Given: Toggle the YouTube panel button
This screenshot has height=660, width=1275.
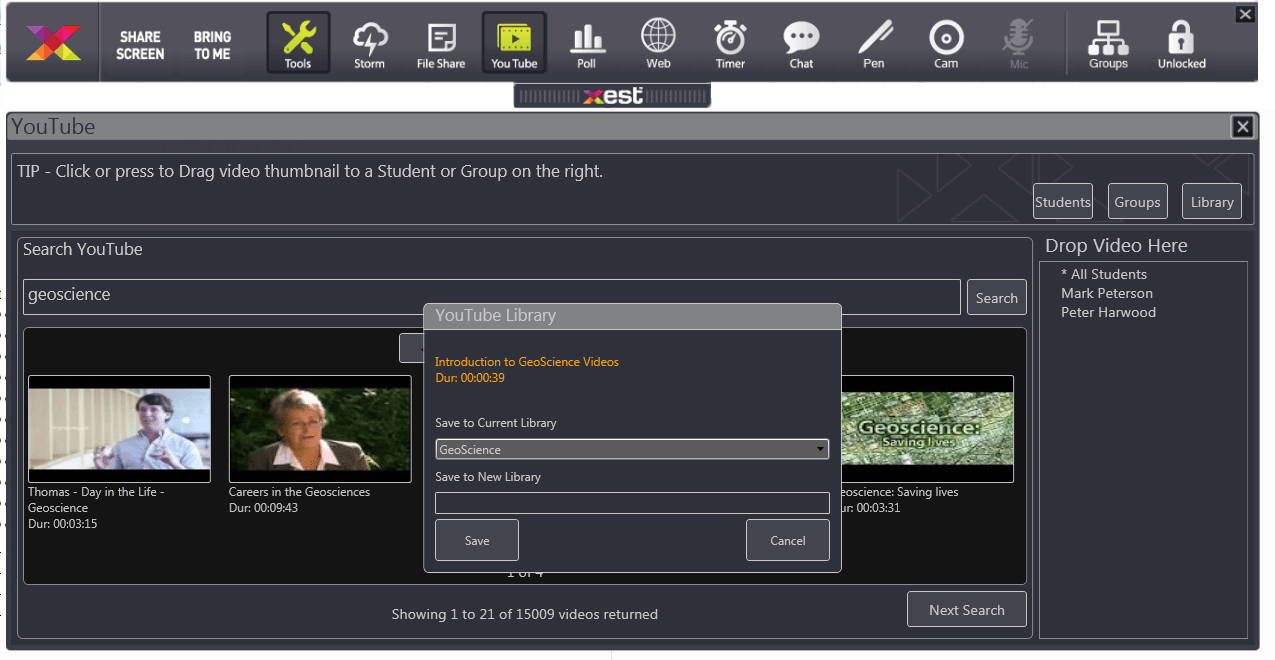Looking at the screenshot, I should [514, 43].
